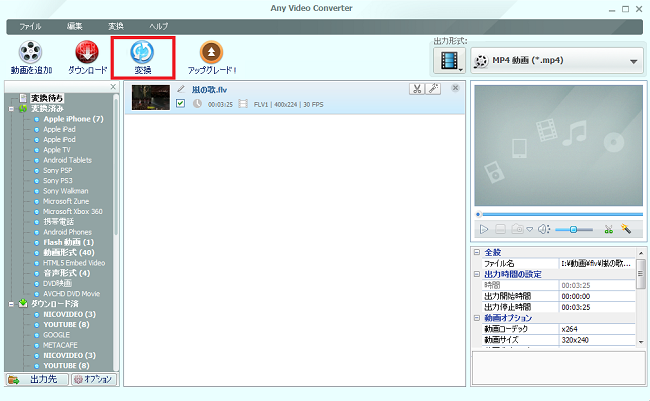
Task: Select GOOGLE under downloads tree
Action: 56,335
